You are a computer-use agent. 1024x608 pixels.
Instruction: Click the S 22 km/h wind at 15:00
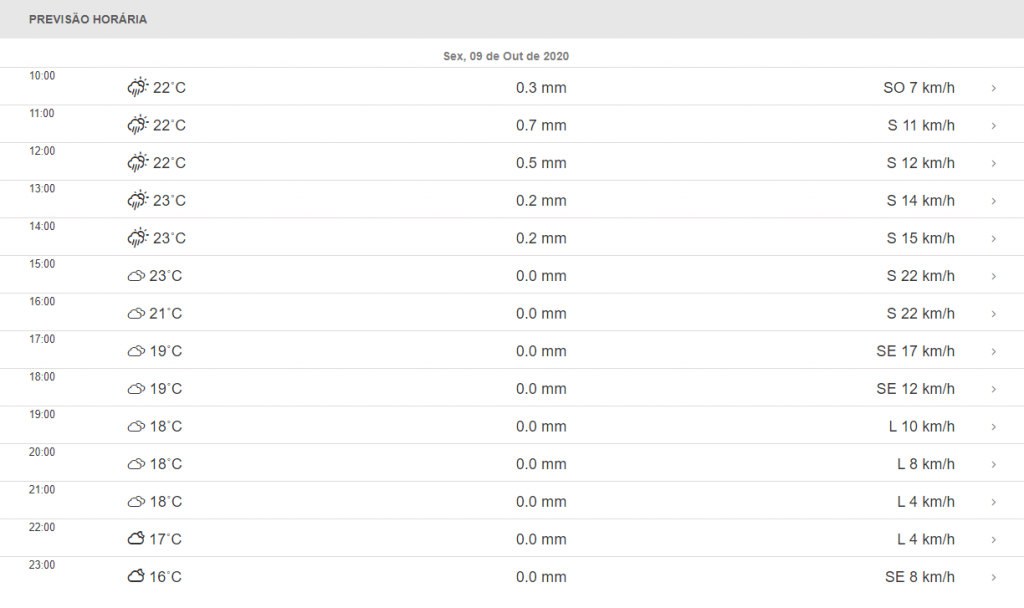(x=920, y=276)
